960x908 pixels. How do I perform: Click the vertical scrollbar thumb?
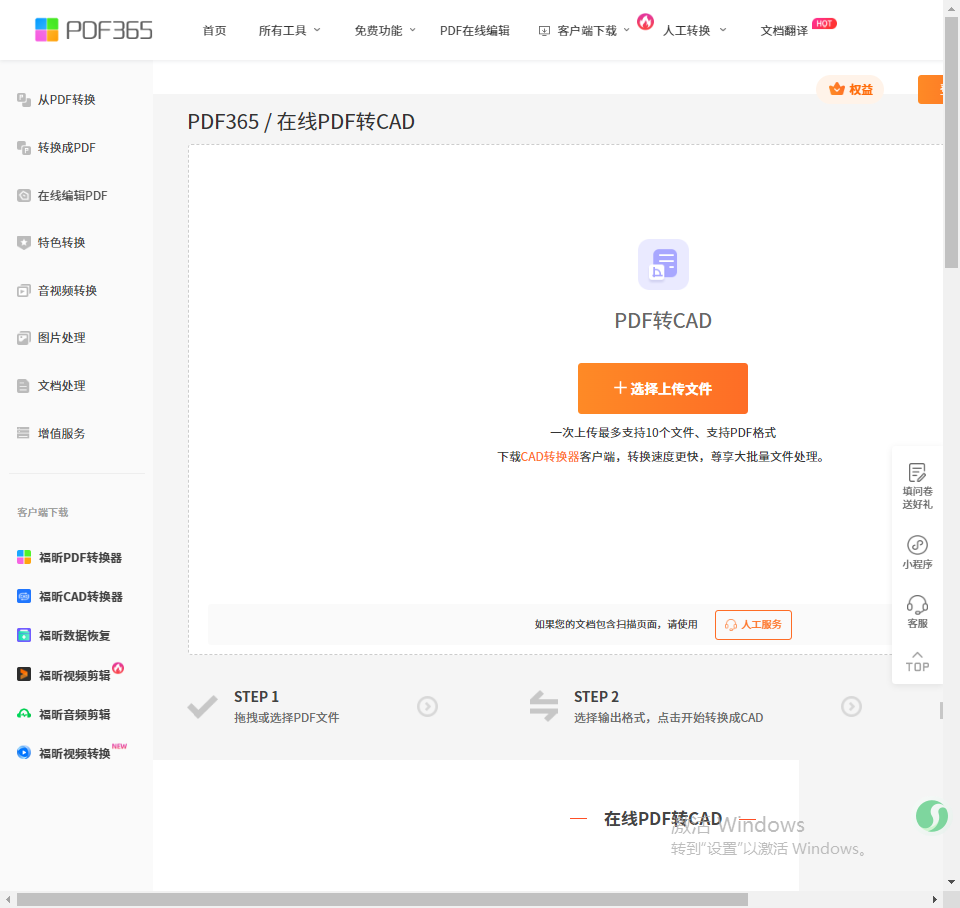click(951, 143)
